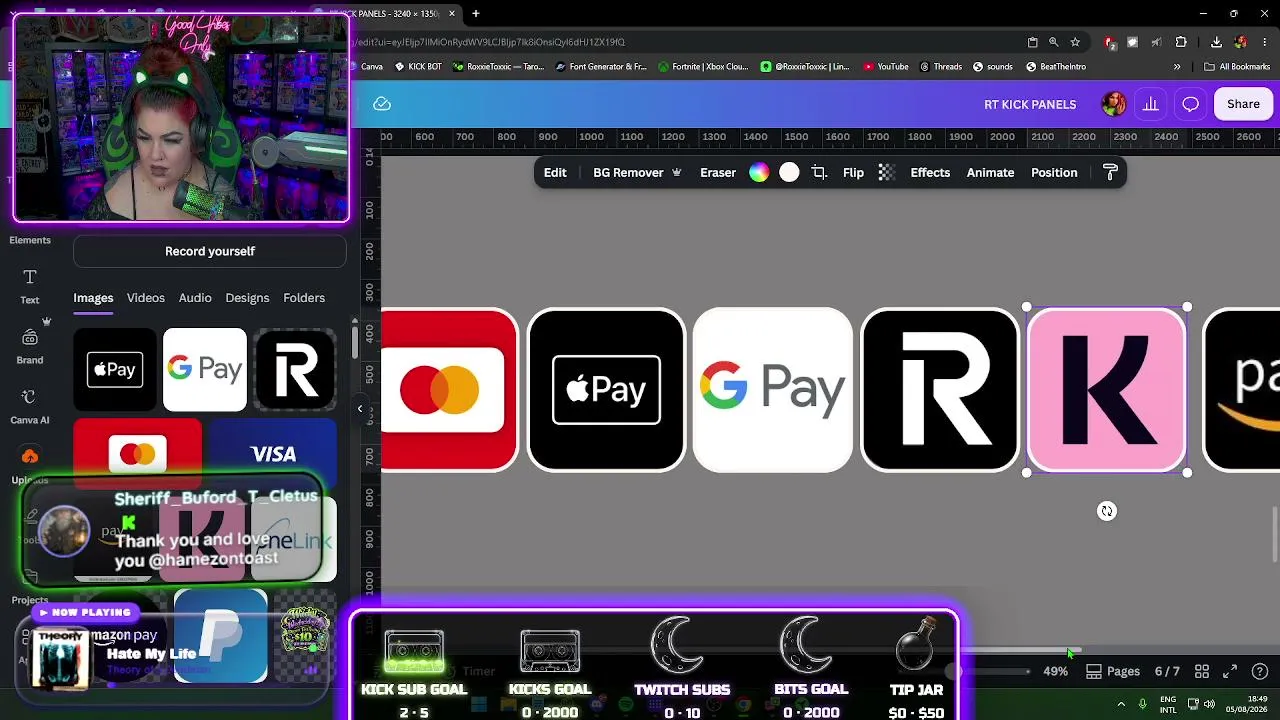This screenshot has width=1280, height=720.
Task: Open the browser zoom magnifier icon
Action: coord(1053,42)
